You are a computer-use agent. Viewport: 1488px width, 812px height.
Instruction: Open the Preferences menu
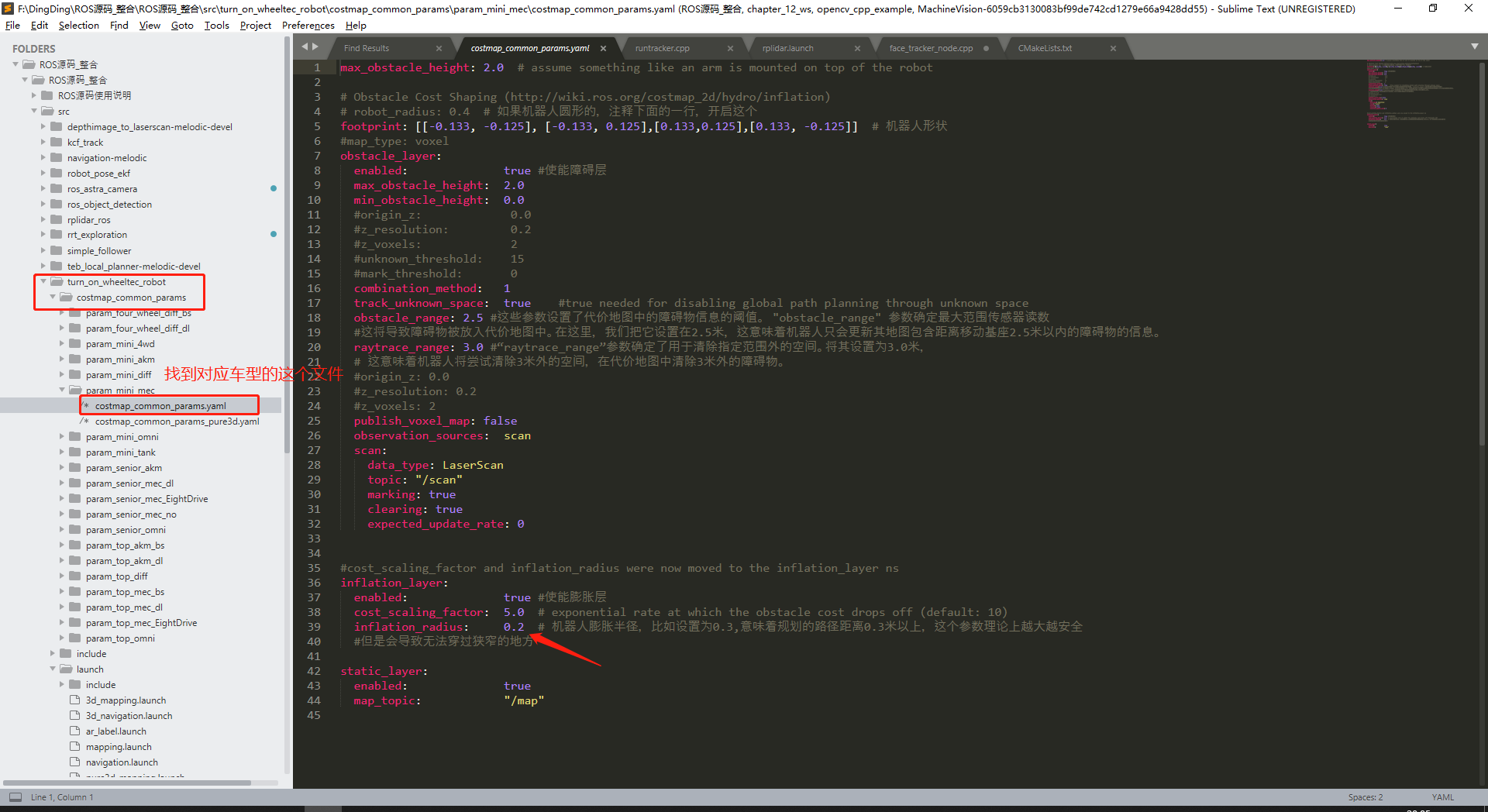click(308, 26)
